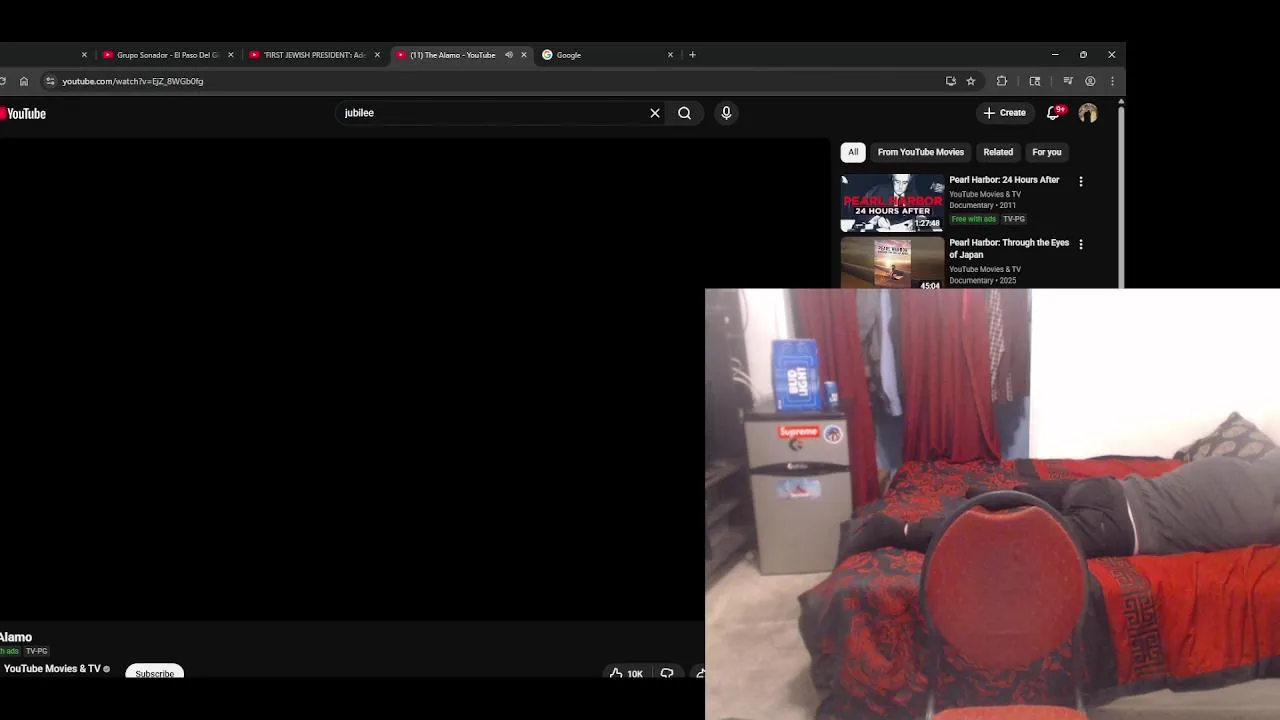This screenshot has width=1280, height=720.
Task: Click the youtube.com address bar URL
Action: point(133,81)
